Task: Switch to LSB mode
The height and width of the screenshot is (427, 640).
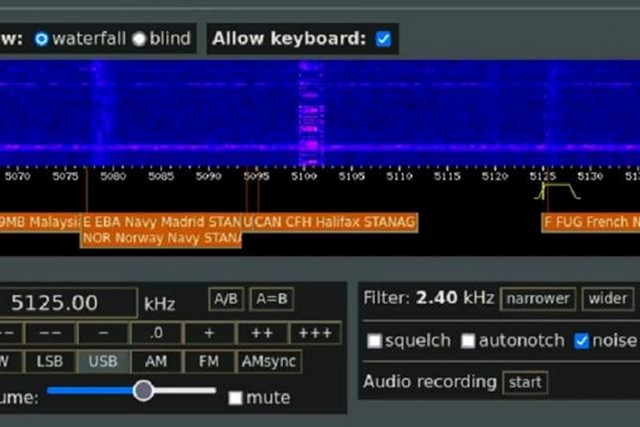Action: pos(49,362)
